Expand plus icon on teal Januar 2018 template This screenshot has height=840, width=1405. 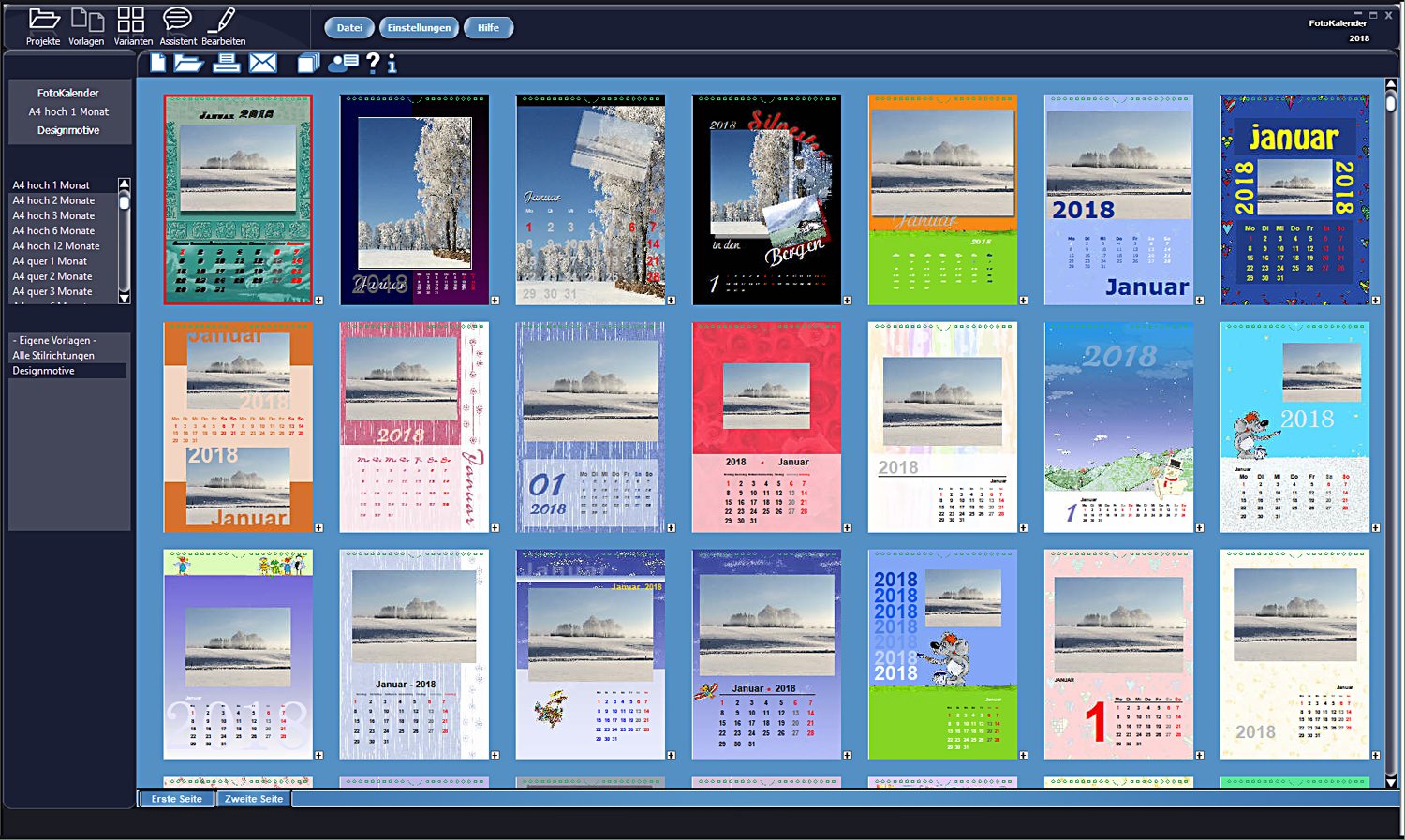click(x=318, y=301)
